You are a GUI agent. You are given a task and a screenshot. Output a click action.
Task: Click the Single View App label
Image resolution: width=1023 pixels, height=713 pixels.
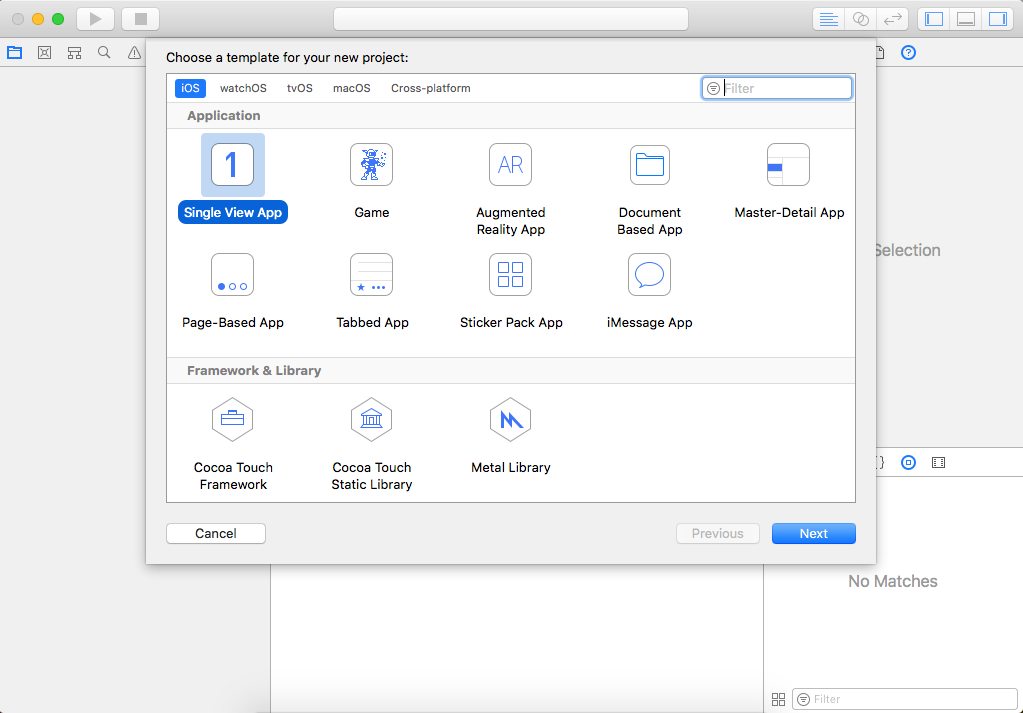[x=233, y=212]
